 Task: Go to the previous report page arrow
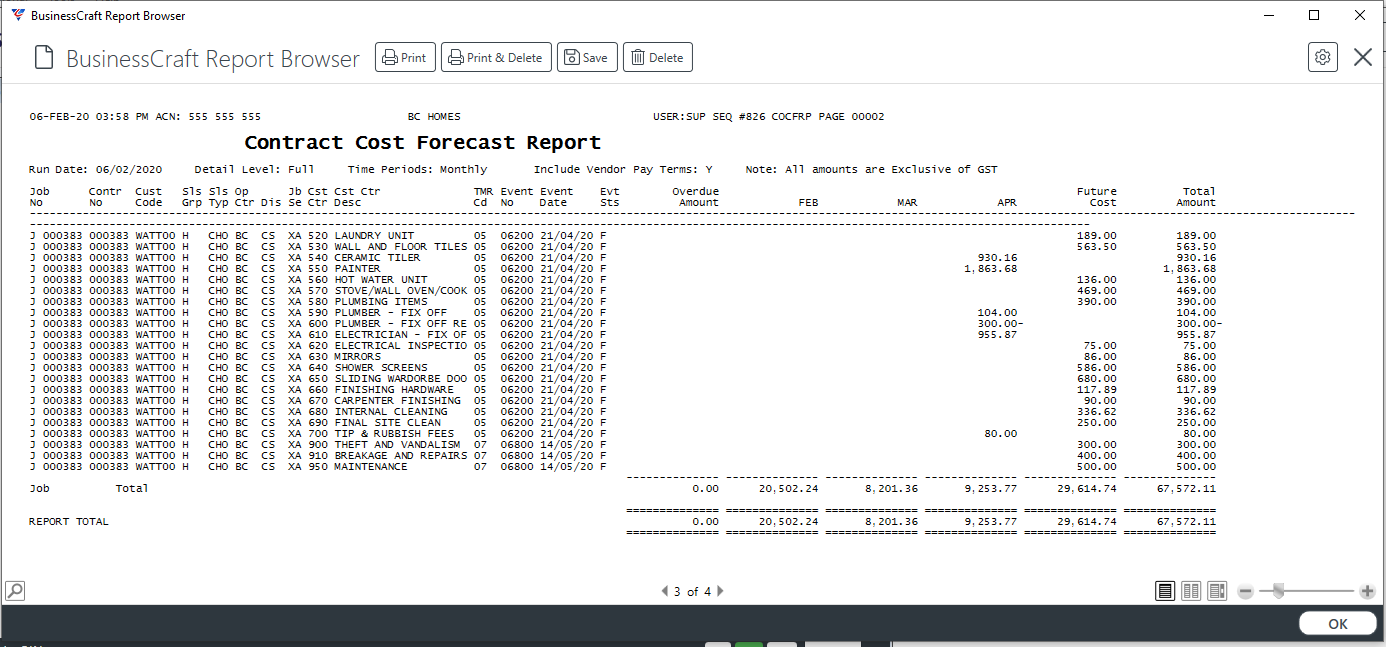tap(665, 591)
